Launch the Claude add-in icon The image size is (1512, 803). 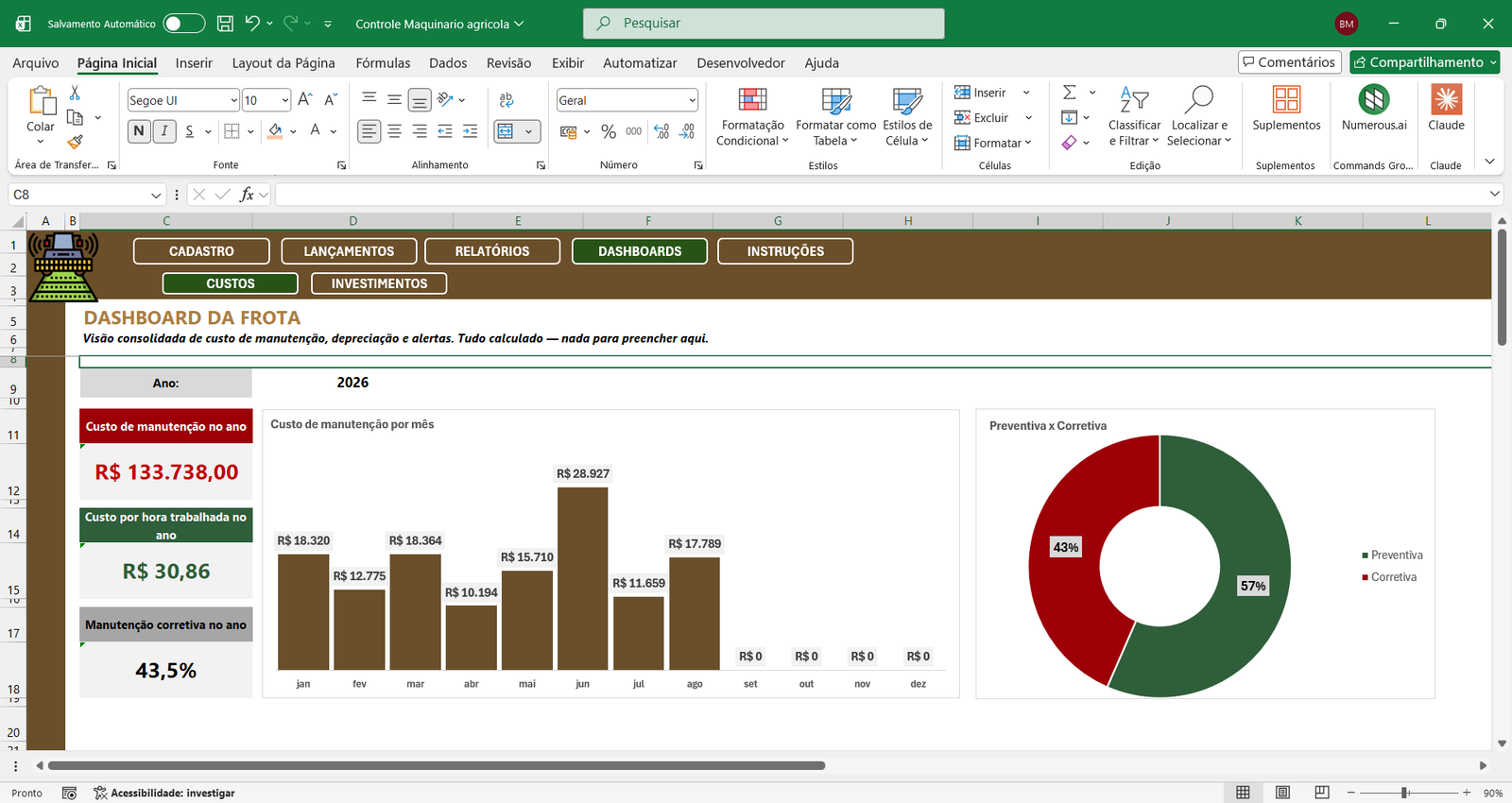click(x=1446, y=99)
